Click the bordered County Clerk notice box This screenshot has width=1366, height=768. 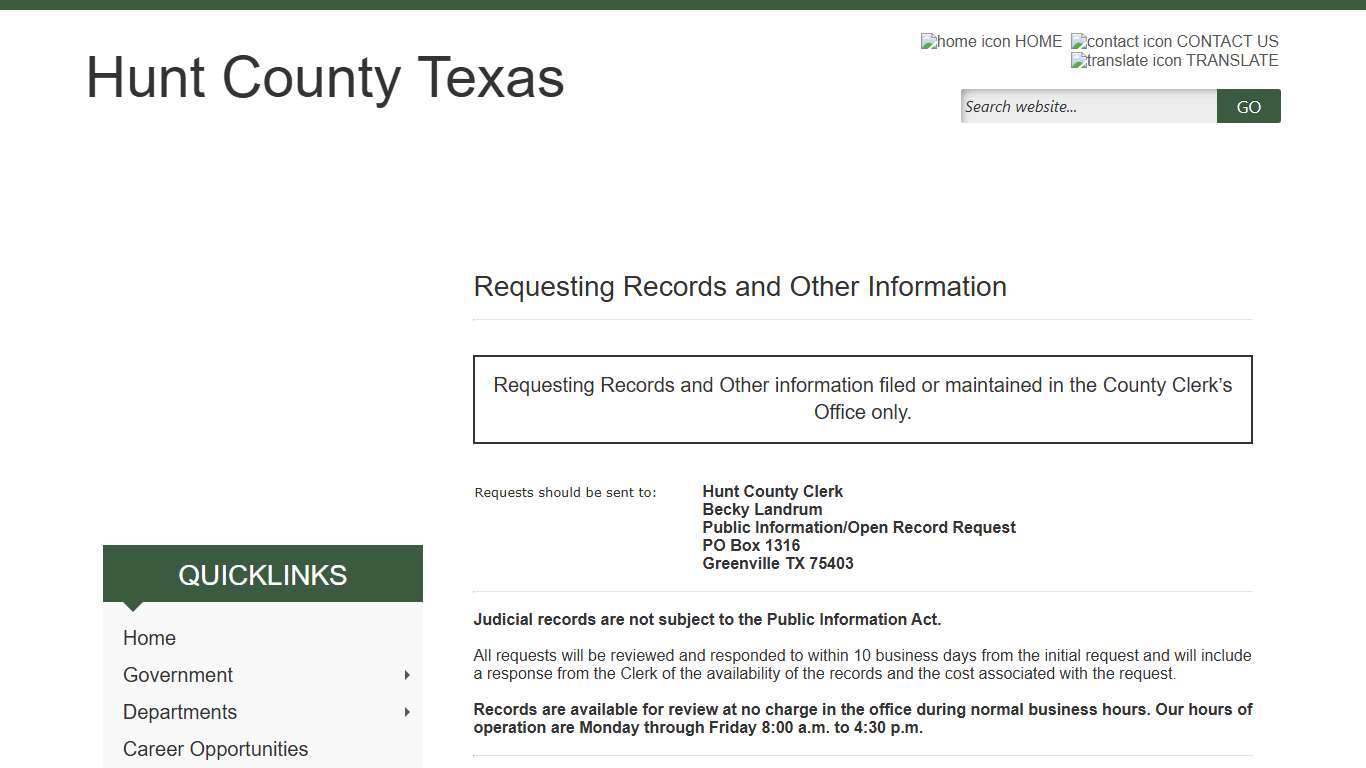[x=862, y=398]
